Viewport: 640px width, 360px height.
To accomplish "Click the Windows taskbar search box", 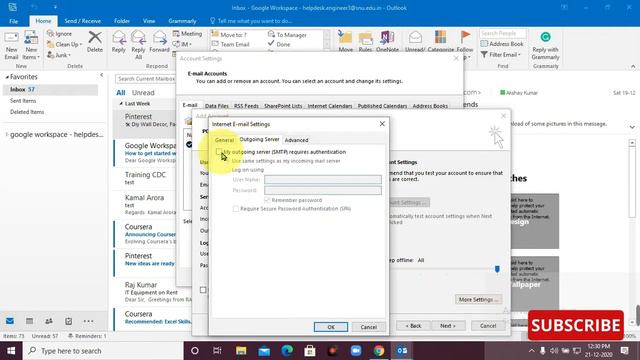I will coord(103,351).
